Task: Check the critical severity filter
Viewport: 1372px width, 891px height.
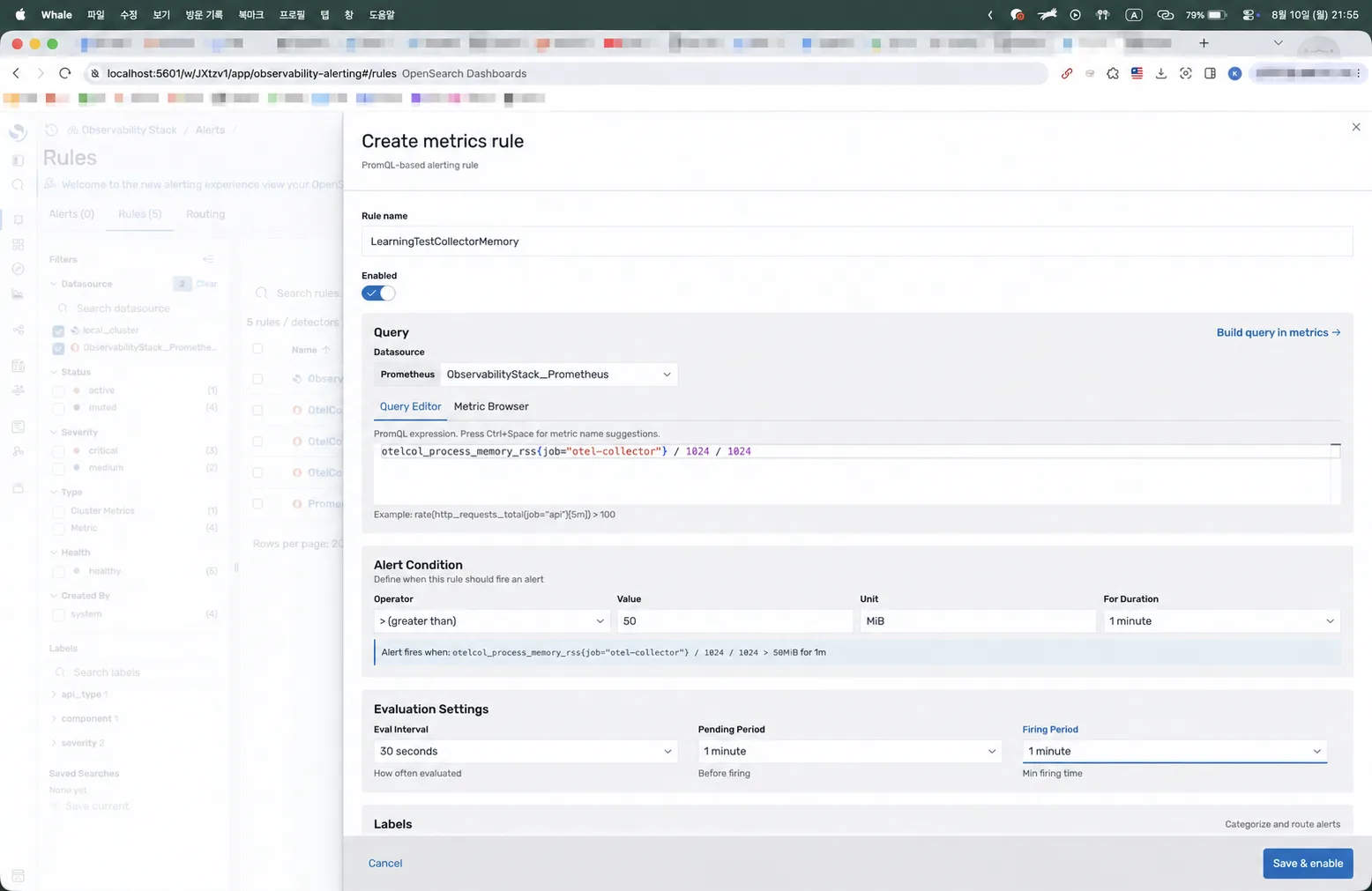Action: point(58,450)
